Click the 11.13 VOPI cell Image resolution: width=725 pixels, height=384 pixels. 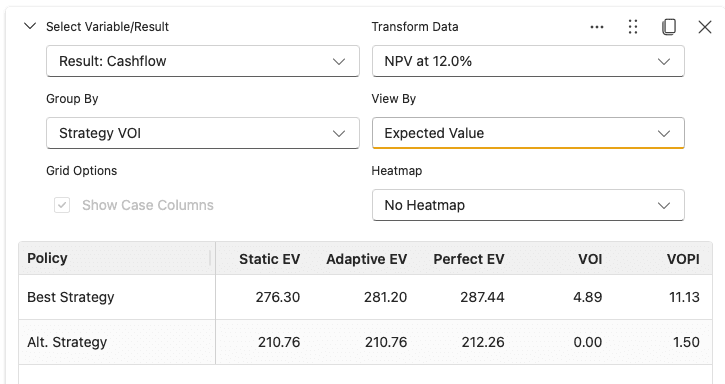684,297
